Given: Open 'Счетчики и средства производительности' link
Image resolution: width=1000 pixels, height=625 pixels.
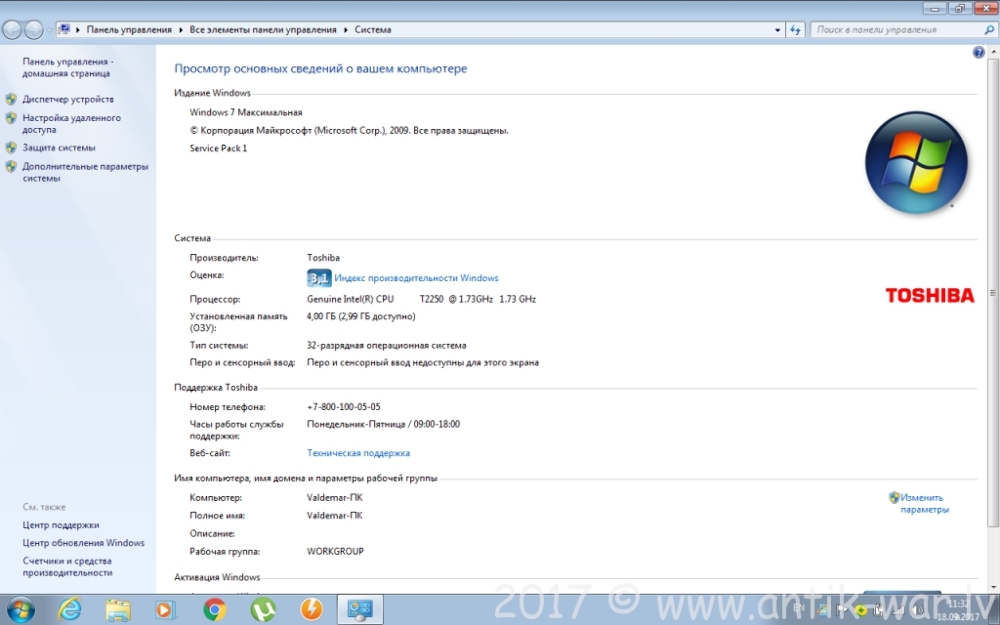Looking at the screenshot, I should [67, 567].
